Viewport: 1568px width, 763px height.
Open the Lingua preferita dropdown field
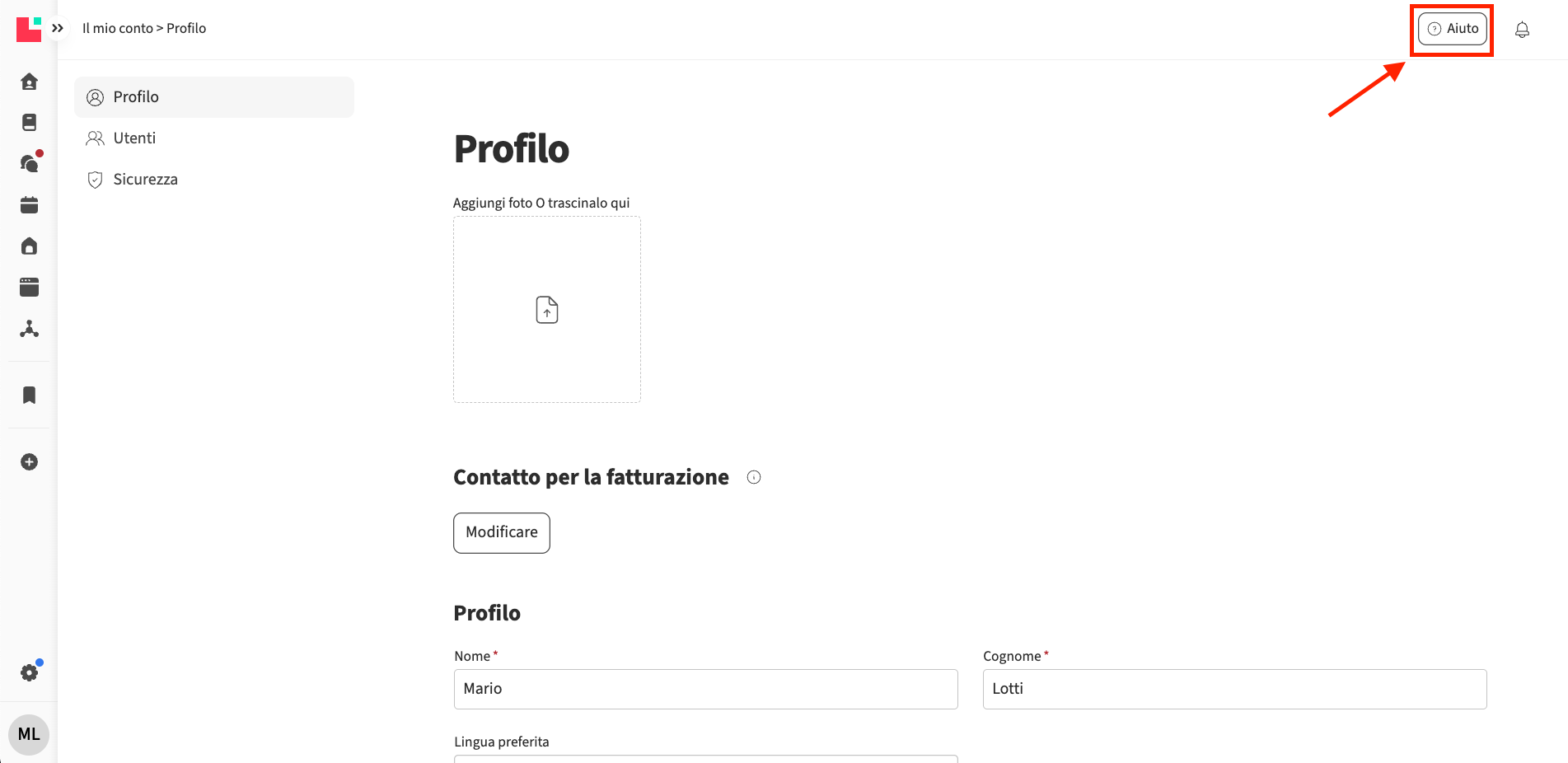(x=704, y=759)
